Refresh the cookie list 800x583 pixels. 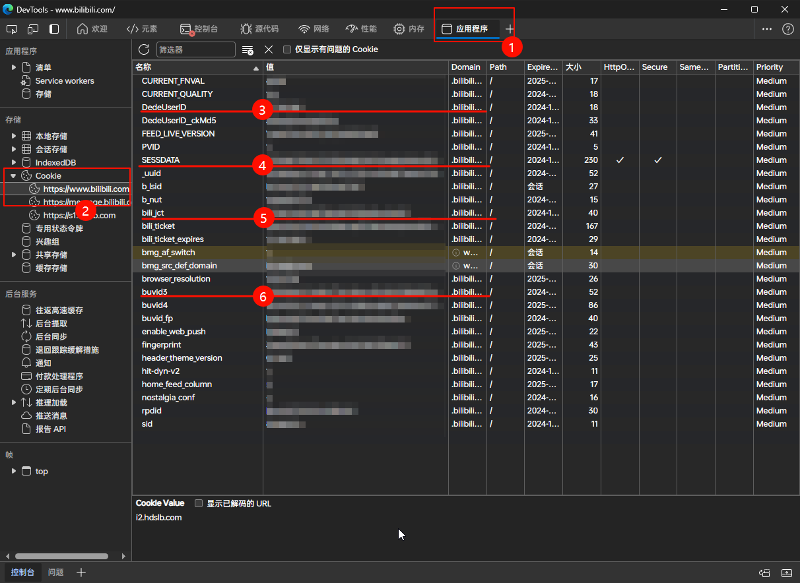[143, 48]
